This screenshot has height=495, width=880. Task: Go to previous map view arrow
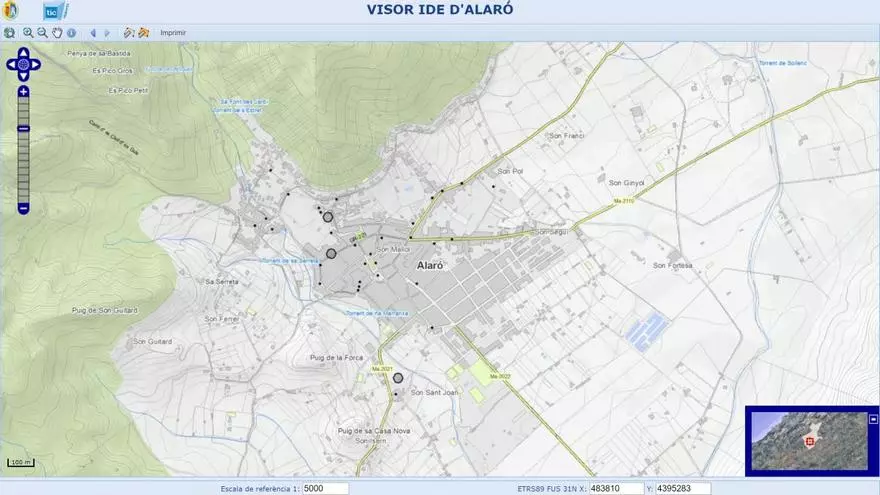coord(93,33)
